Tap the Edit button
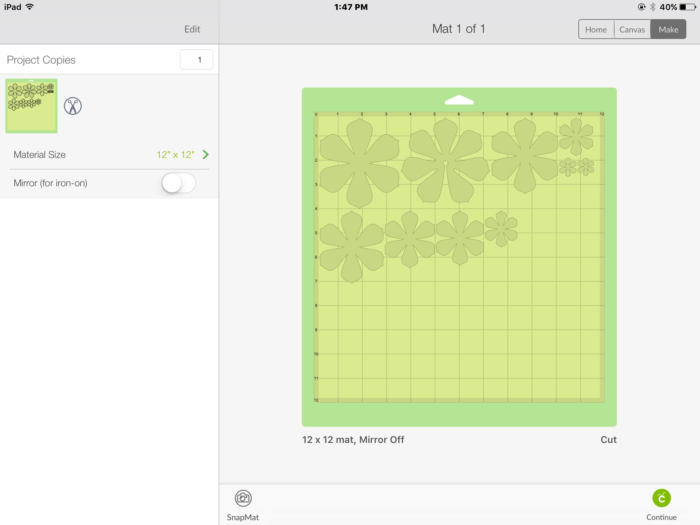Viewport: 700px width, 525px height. [x=192, y=29]
